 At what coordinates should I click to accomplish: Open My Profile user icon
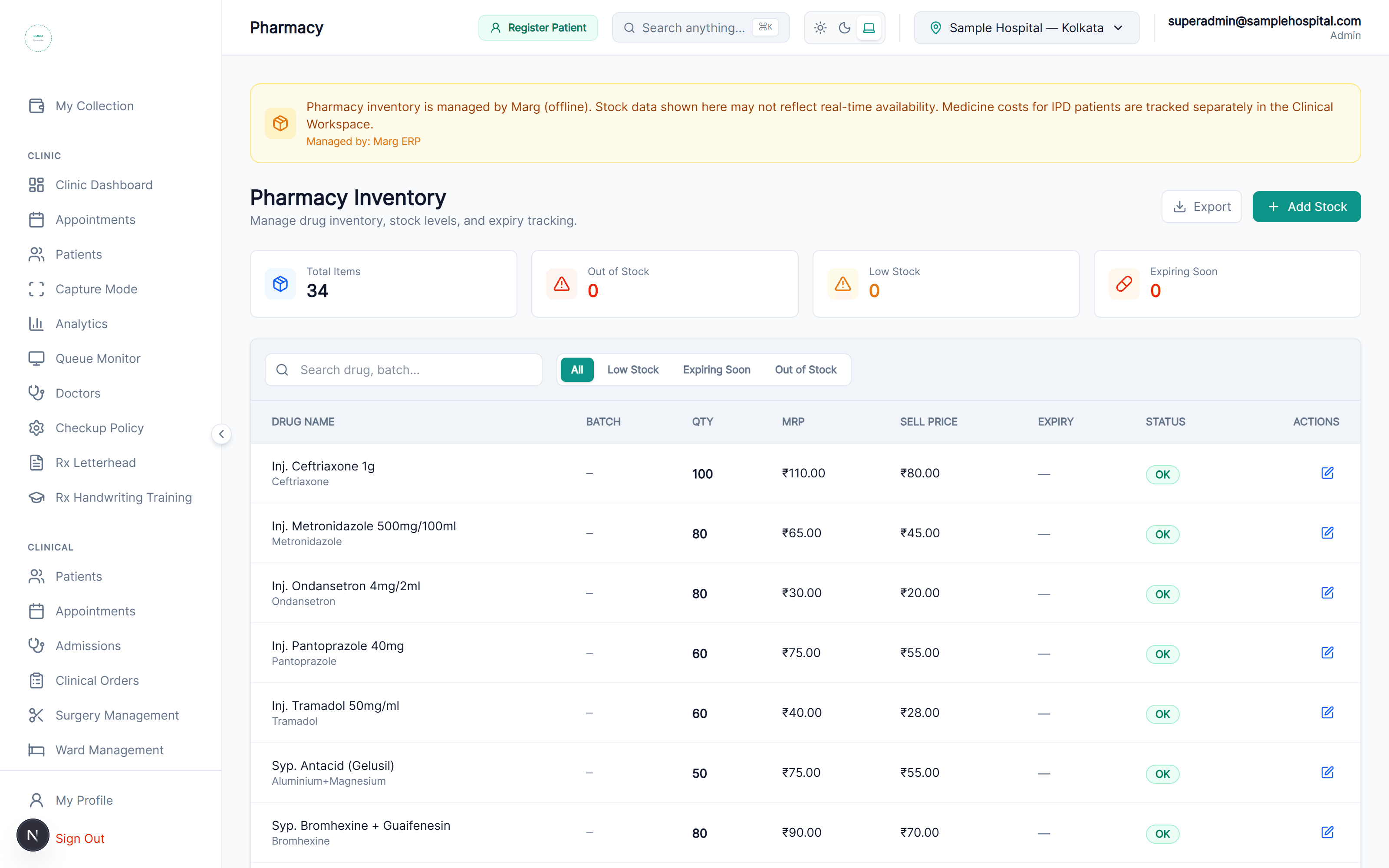coord(36,800)
